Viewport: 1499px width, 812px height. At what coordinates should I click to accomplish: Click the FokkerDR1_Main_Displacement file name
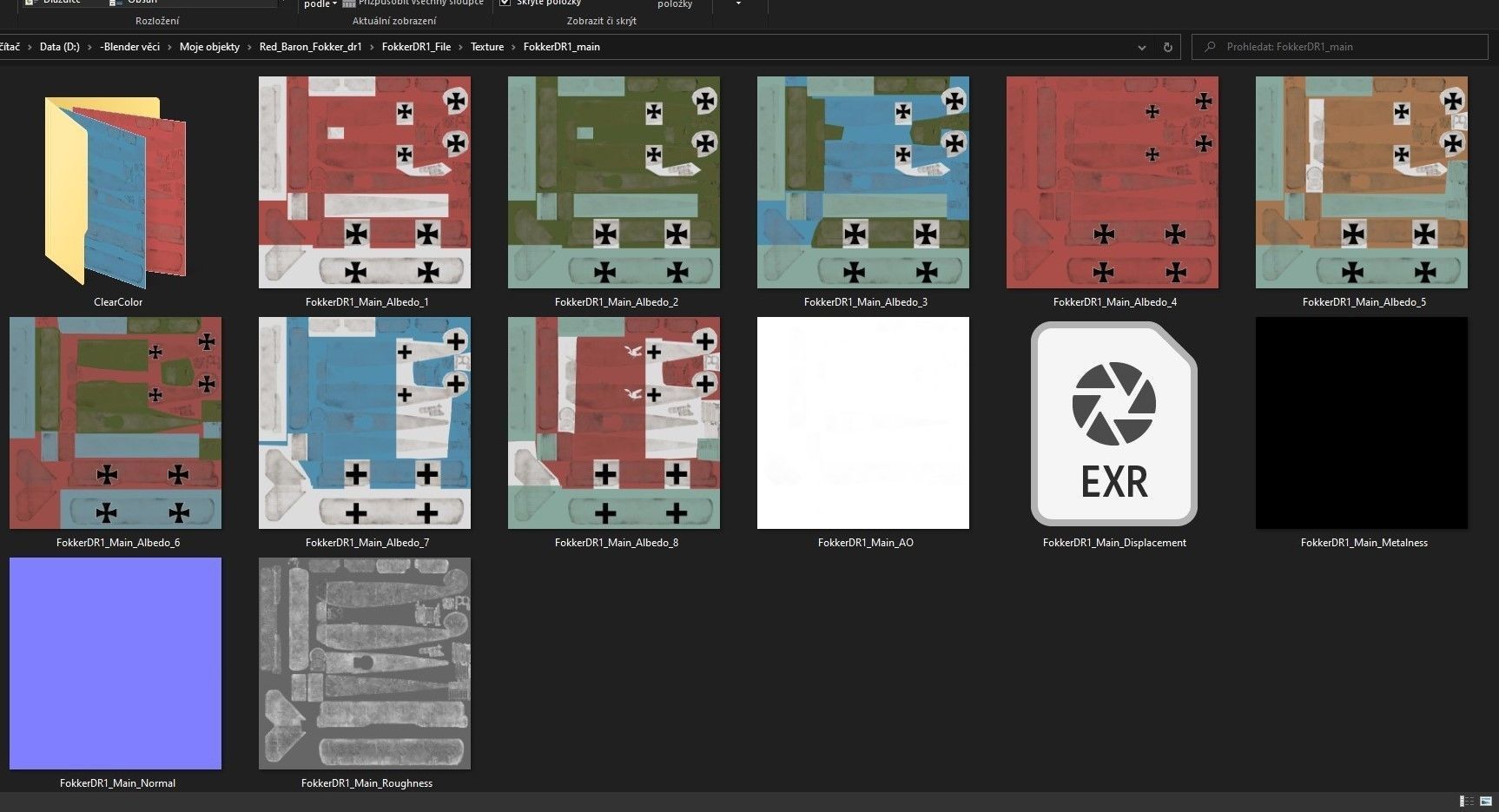[x=1114, y=543]
